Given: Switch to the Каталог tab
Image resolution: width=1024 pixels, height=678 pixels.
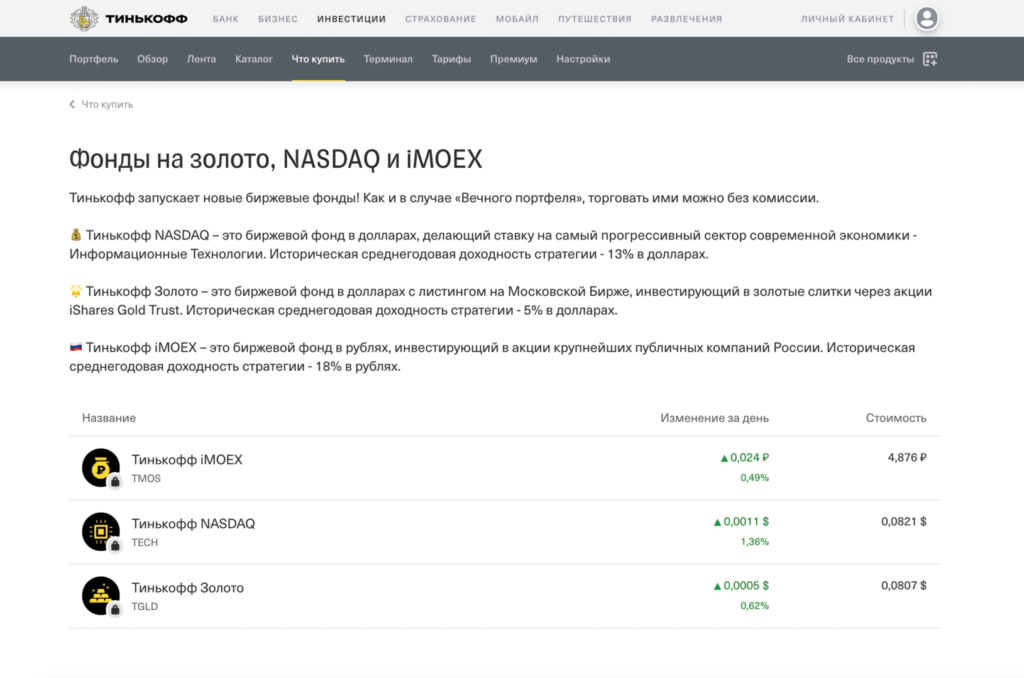Looking at the screenshot, I should (253, 59).
